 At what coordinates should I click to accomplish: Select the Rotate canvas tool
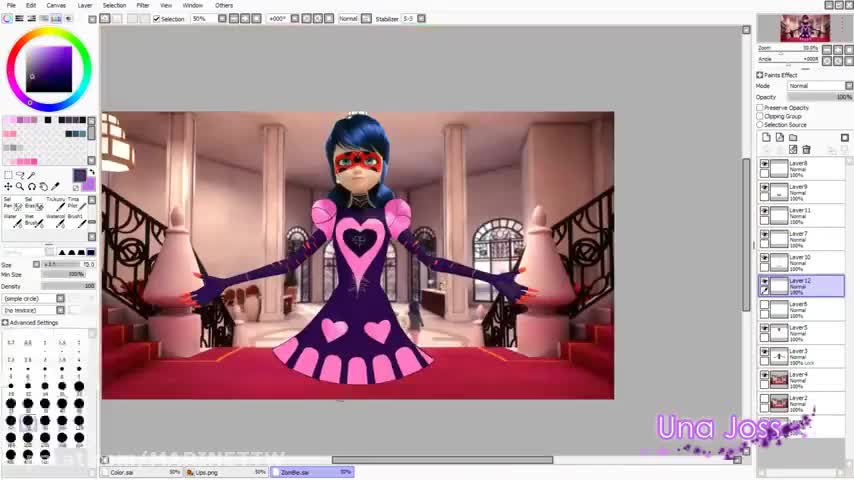[32, 187]
